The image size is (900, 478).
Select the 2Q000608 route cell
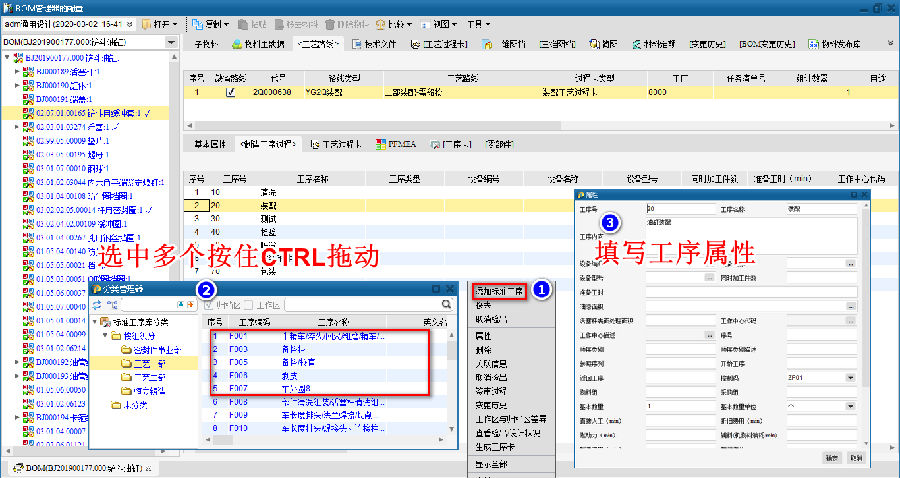272,92
